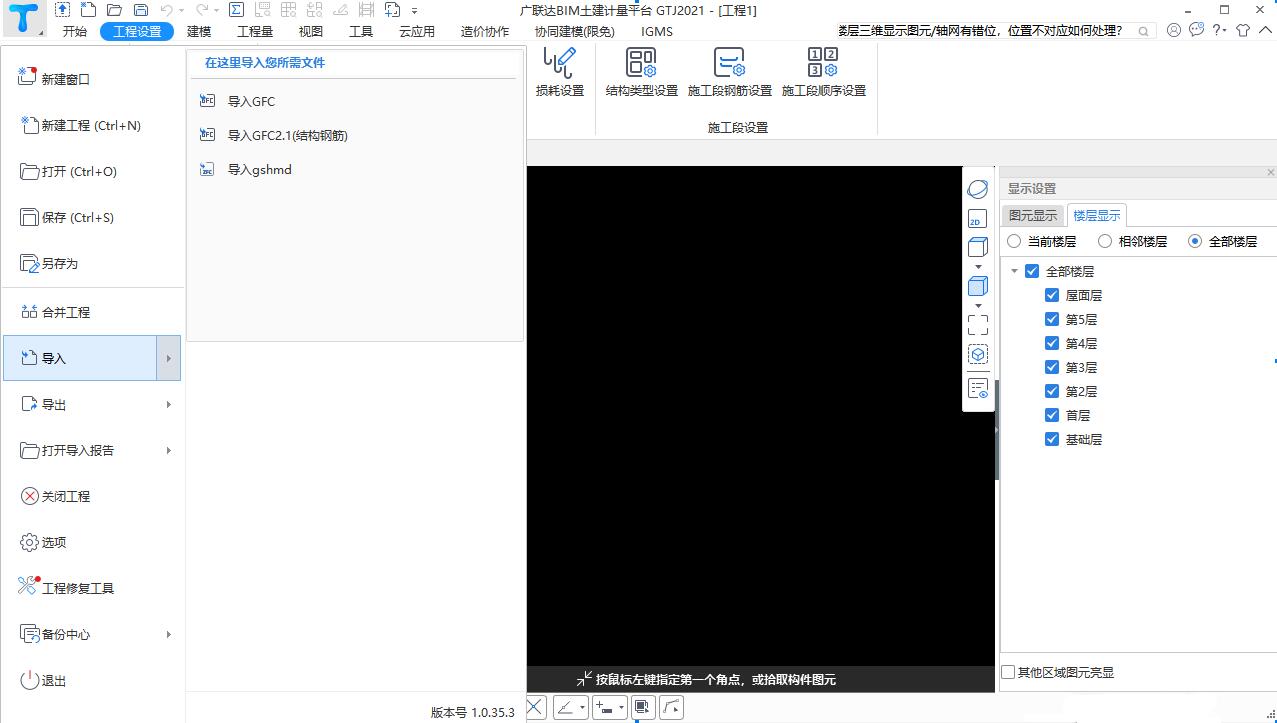This screenshot has height=723, width=1277.
Task: Click the open folder icon in quick toolbar
Action: coord(115,10)
